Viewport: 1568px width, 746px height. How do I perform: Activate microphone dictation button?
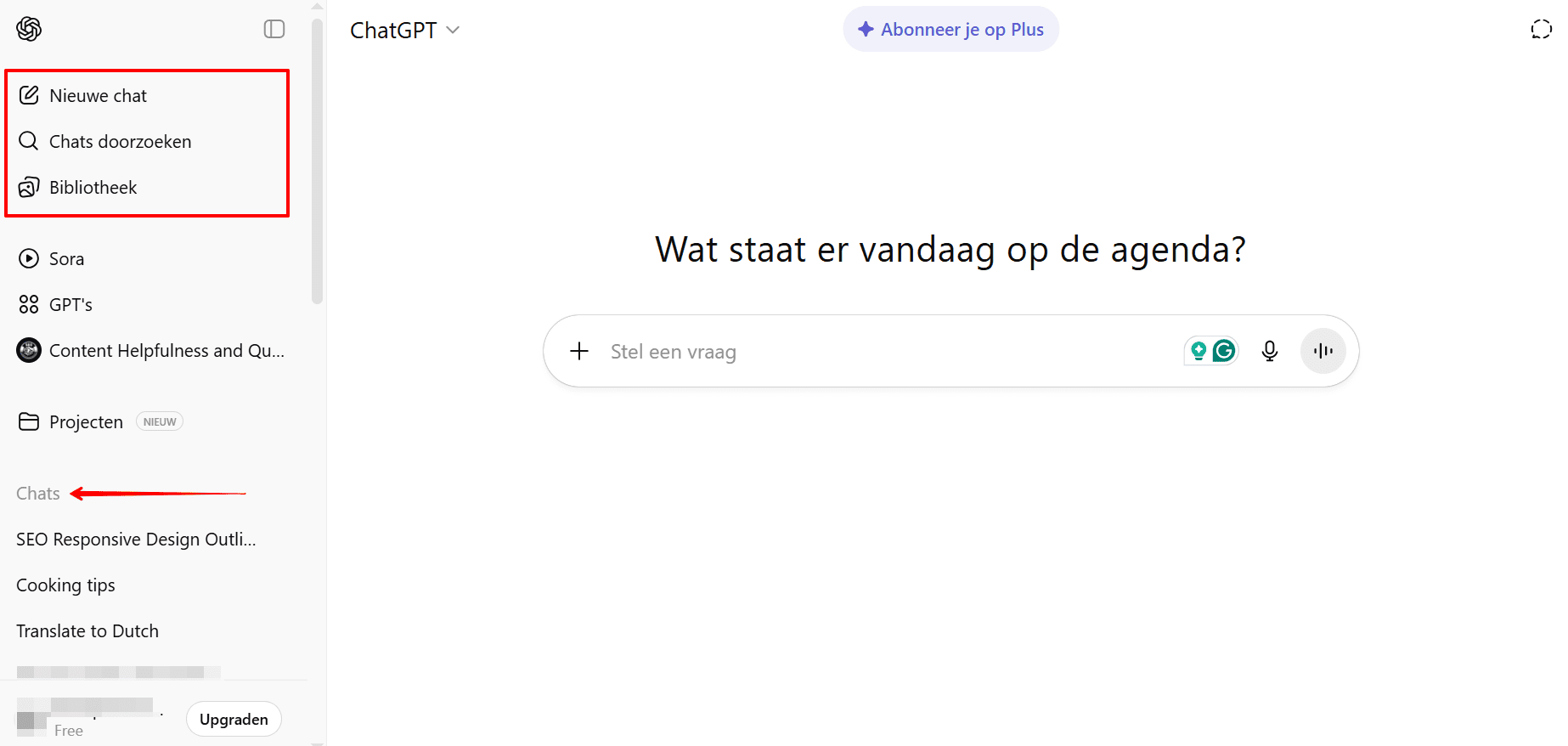[1270, 351]
